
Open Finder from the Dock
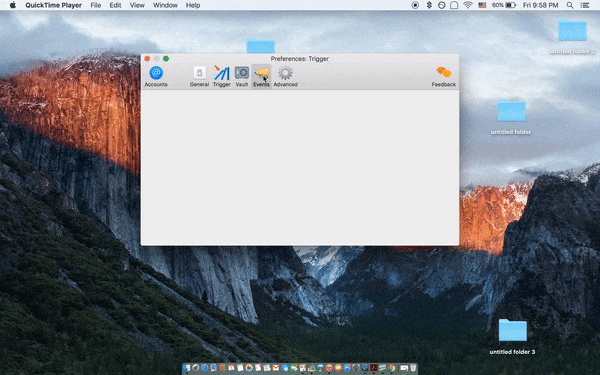coord(186,368)
